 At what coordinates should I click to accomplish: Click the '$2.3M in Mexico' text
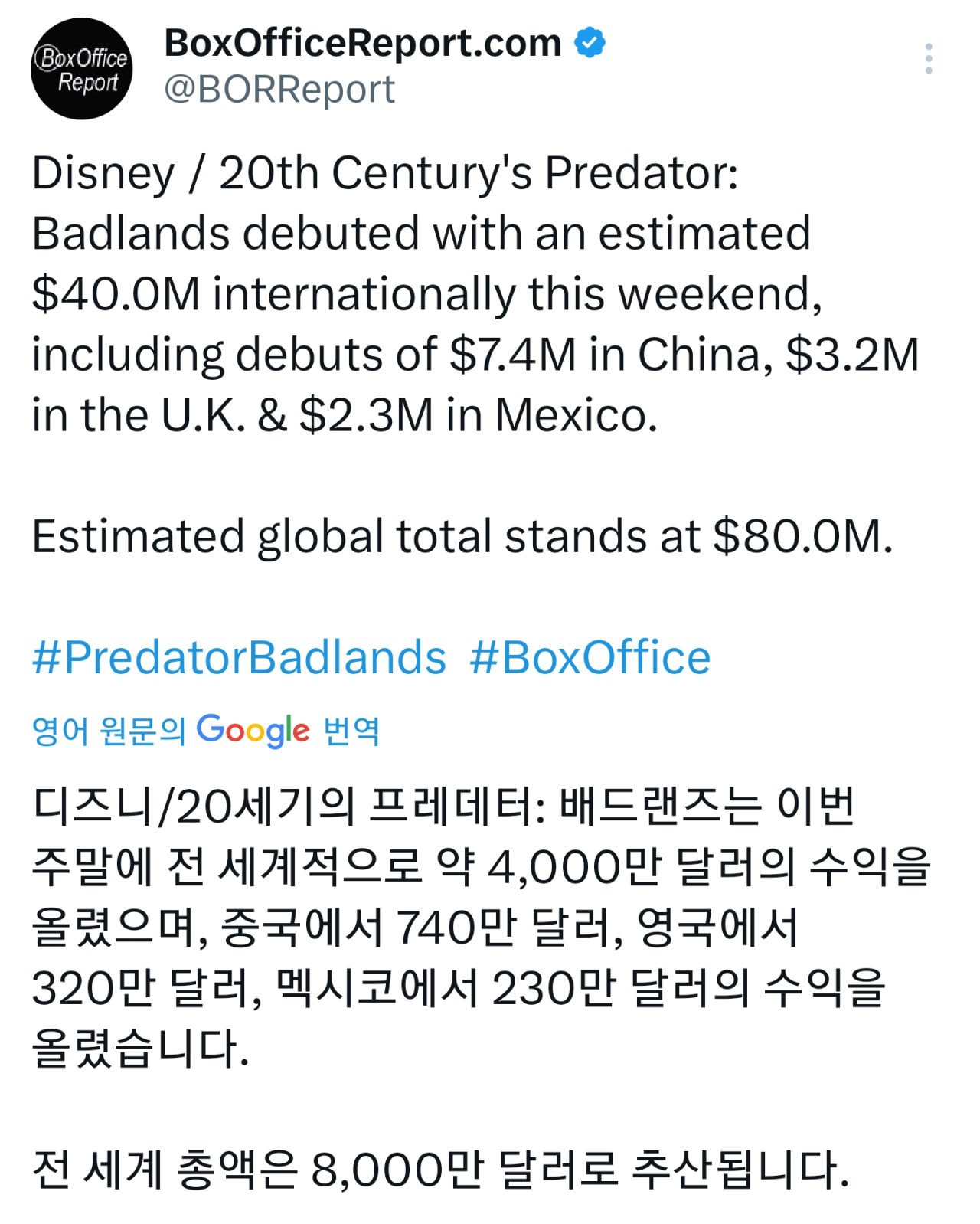(x=478, y=415)
